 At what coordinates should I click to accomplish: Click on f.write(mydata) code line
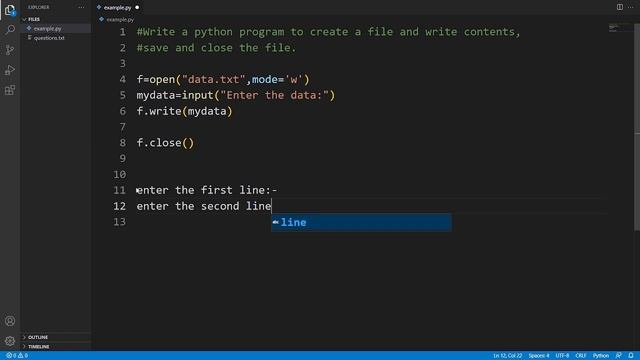pos(184,111)
